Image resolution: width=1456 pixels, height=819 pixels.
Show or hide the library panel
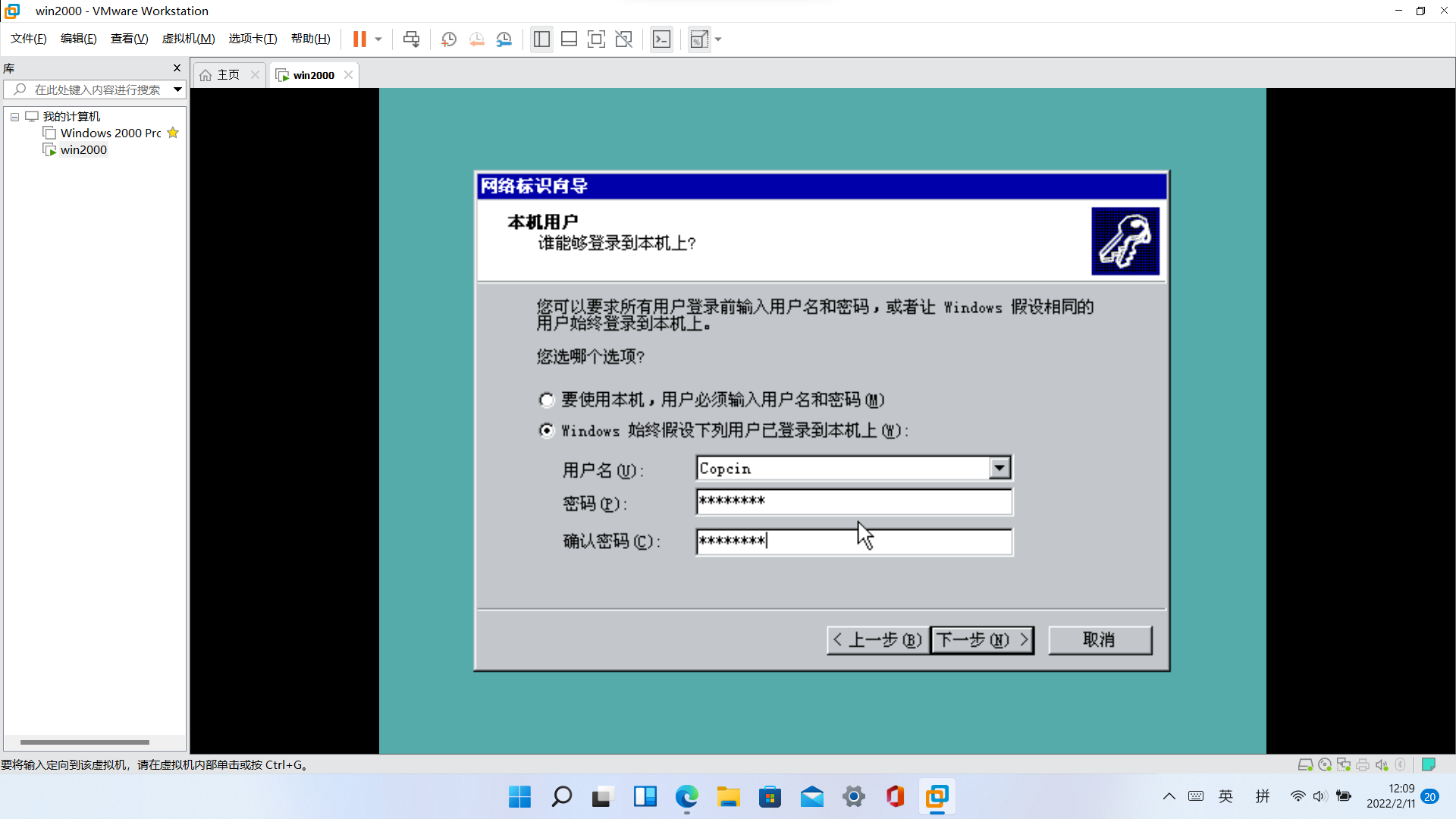(541, 39)
